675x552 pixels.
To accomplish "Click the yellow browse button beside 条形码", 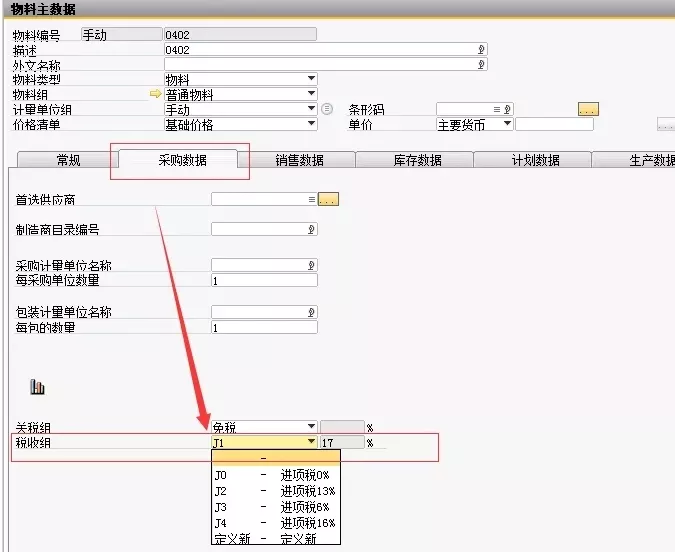I will pos(588,109).
